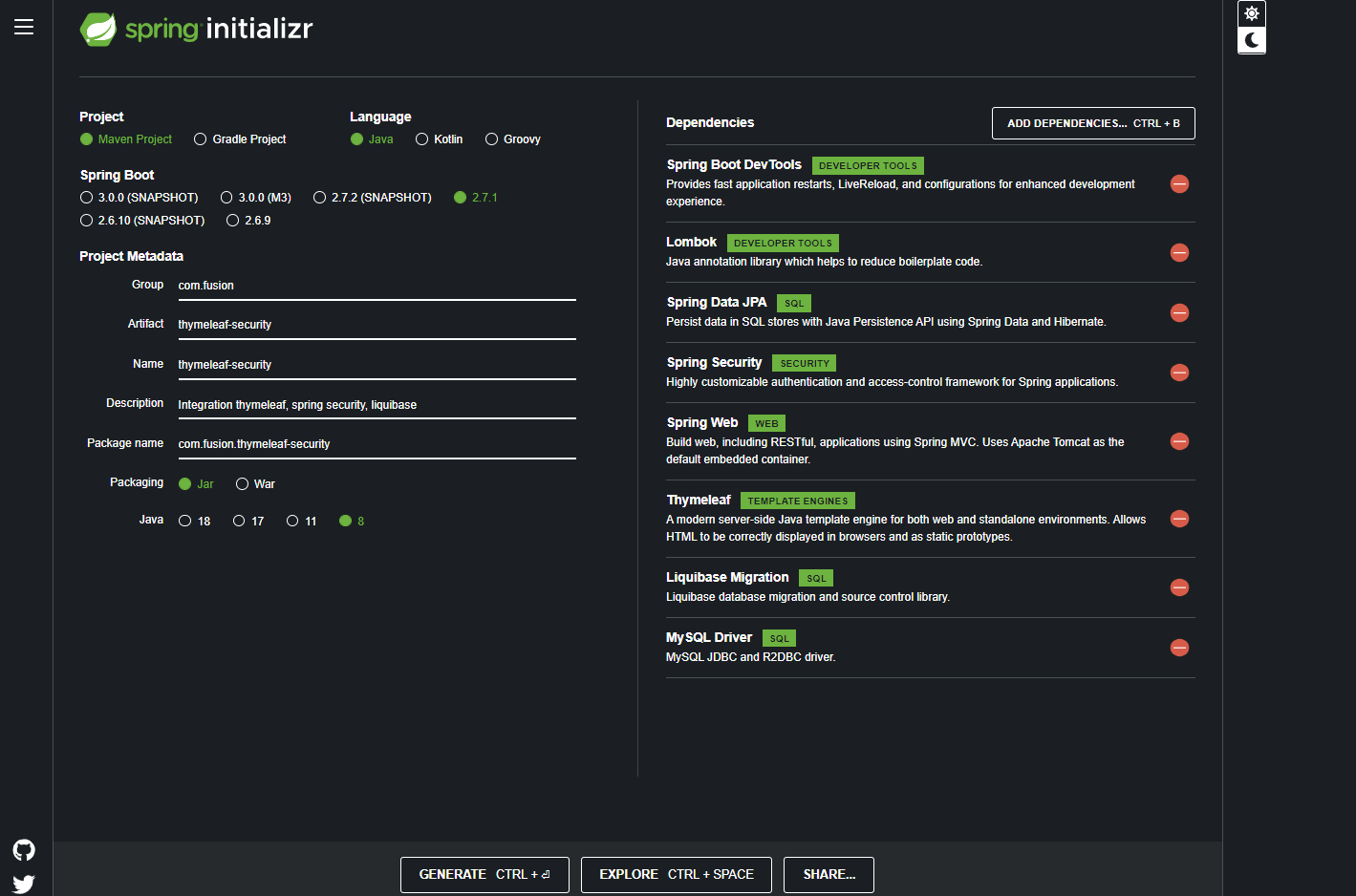This screenshot has width=1356, height=896.
Task: Click the SQL tag beside MySQL Driver
Action: point(780,639)
